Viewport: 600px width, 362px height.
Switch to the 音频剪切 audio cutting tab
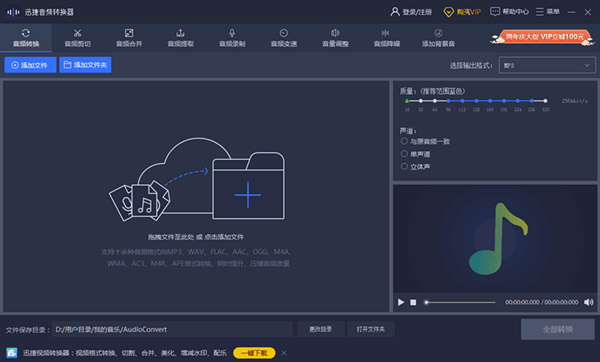coord(78,38)
